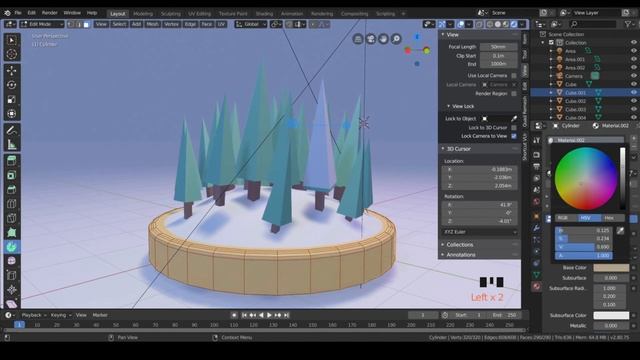Expand the Annotations panel in the sidebar
The width and height of the screenshot is (640, 360).
(x=460, y=255)
